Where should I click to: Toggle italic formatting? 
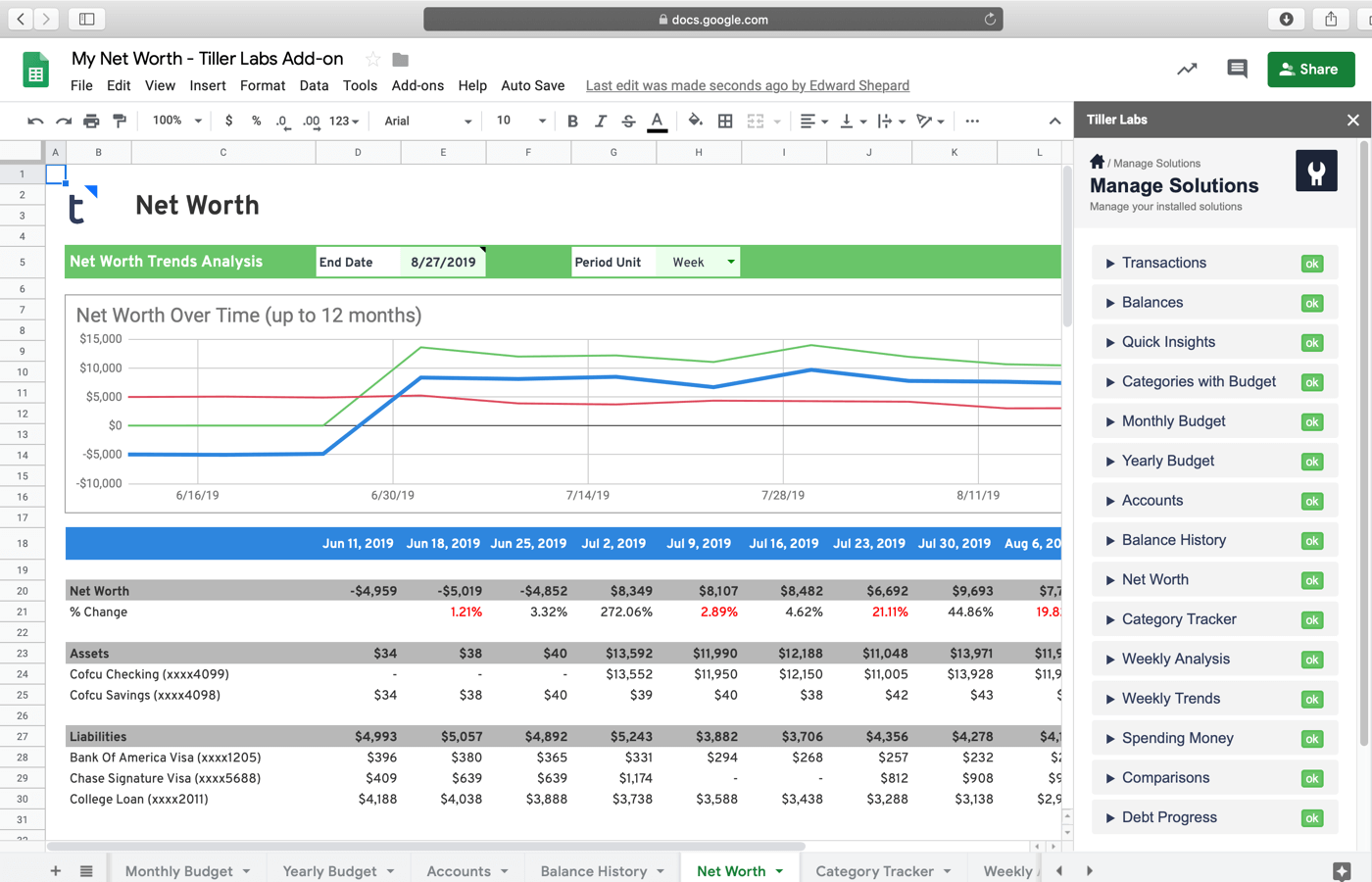(x=601, y=122)
